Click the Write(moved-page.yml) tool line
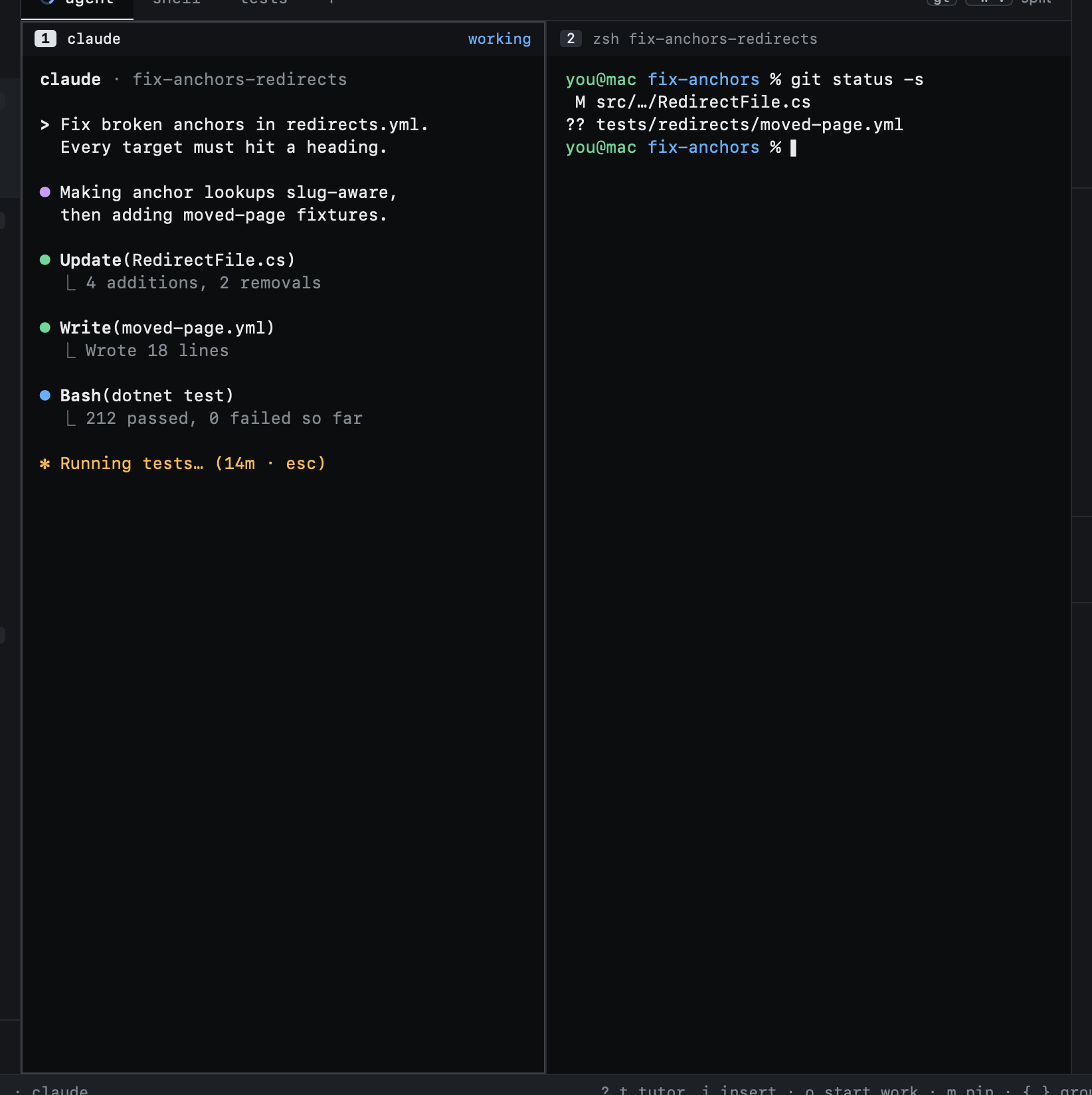This screenshot has height=1095, width=1092. coord(167,328)
